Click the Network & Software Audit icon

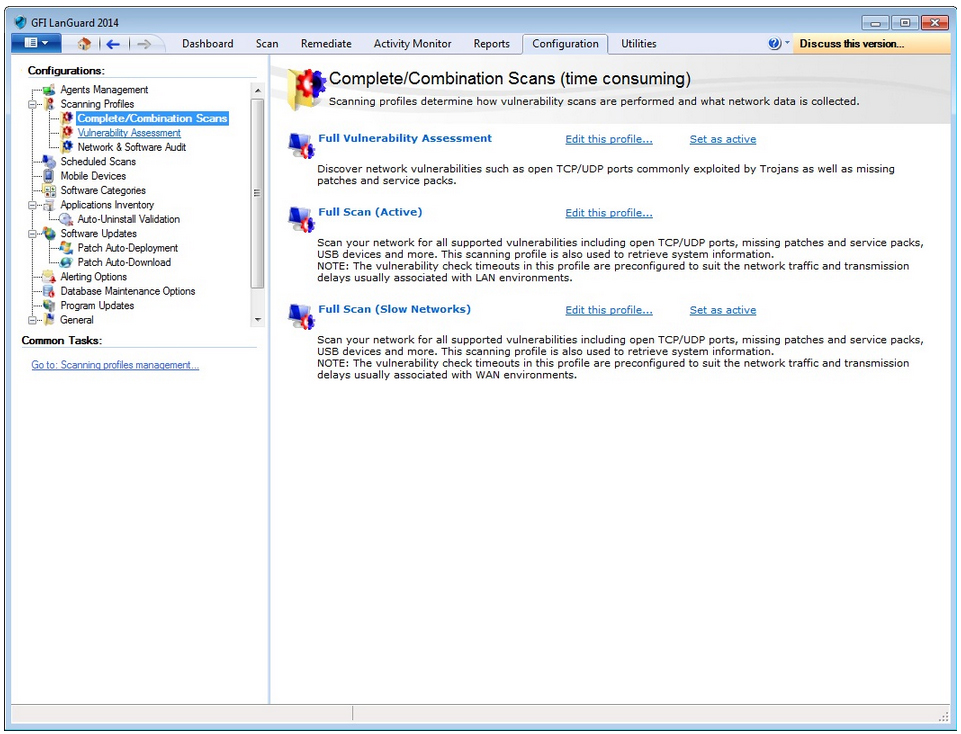click(67, 147)
